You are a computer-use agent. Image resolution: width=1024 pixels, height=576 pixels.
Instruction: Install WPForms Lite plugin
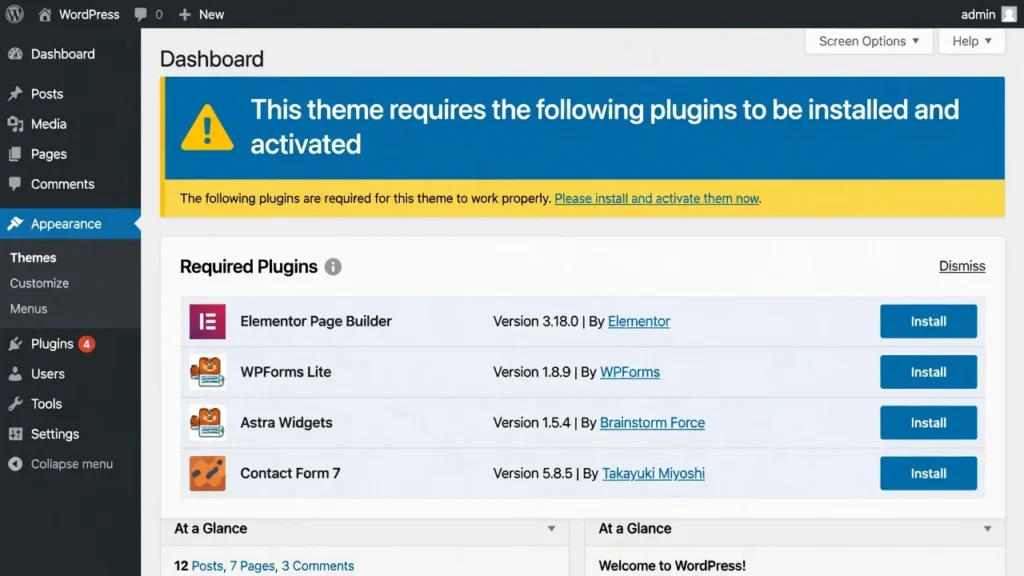(x=928, y=372)
